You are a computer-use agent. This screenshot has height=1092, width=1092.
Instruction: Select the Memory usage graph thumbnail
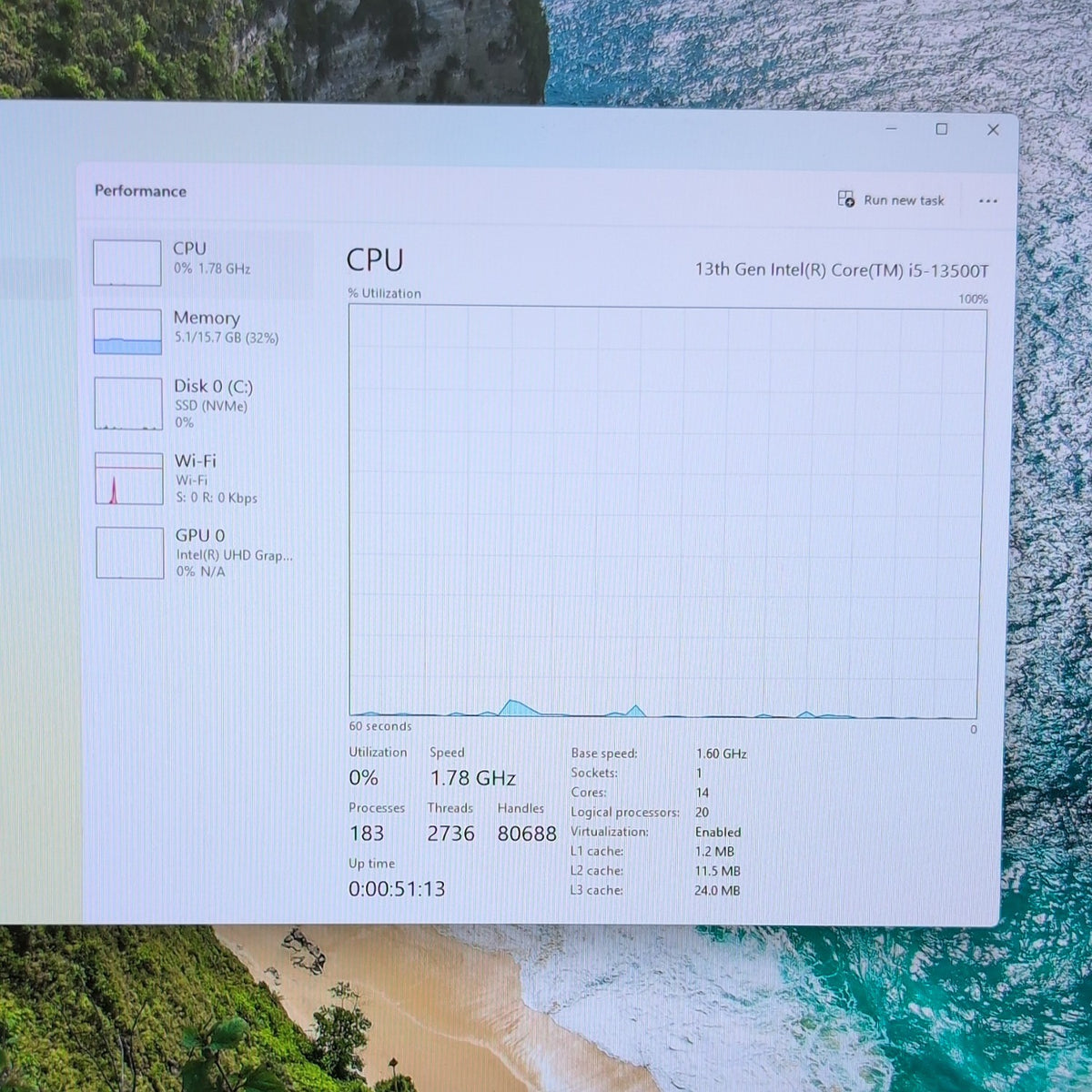point(127,331)
